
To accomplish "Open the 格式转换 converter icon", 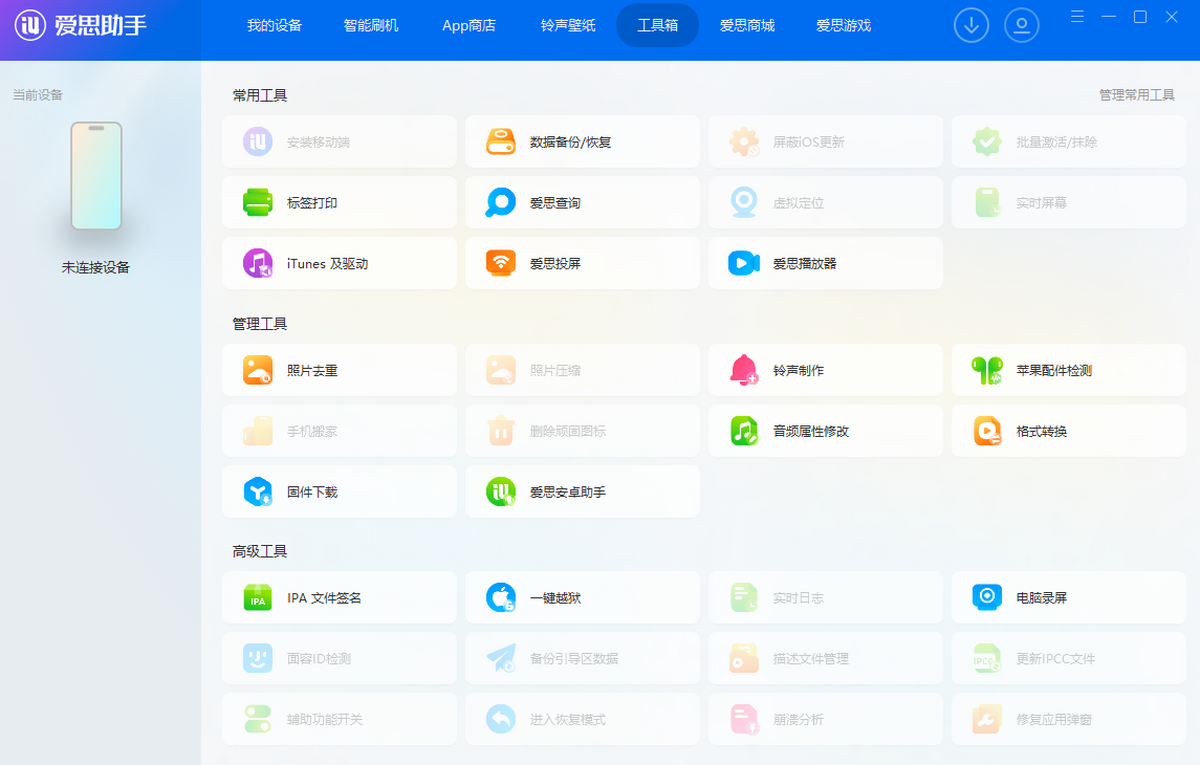I will pyautogui.click(x=987, y=431).
